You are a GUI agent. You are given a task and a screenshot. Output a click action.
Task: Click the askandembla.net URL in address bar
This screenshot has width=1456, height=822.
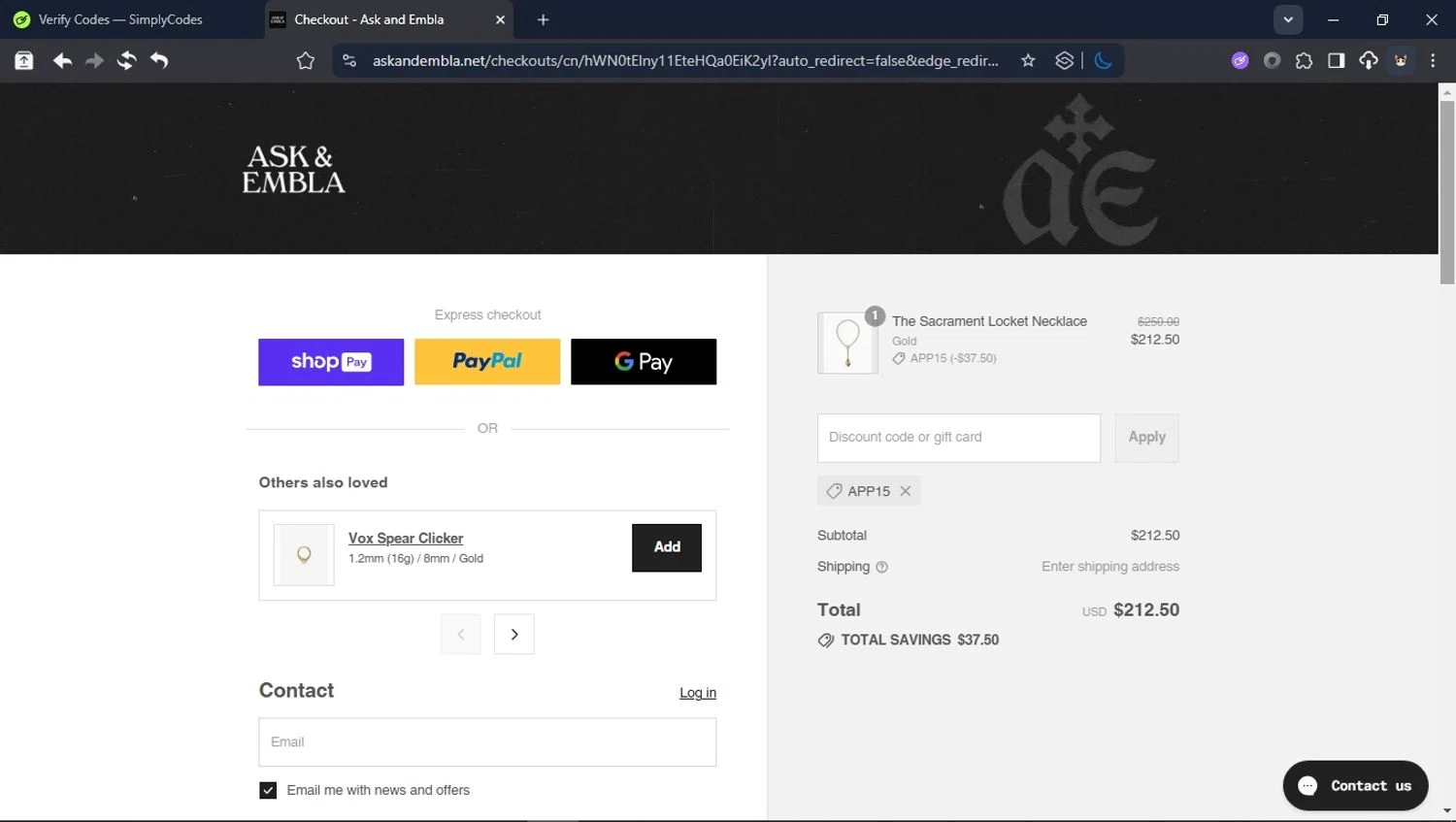click(685, 60)
